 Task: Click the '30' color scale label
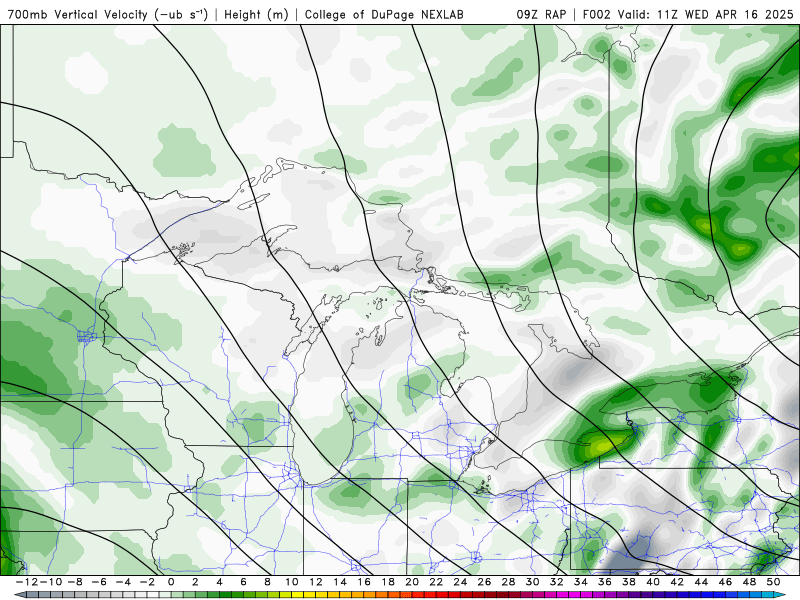533,582
